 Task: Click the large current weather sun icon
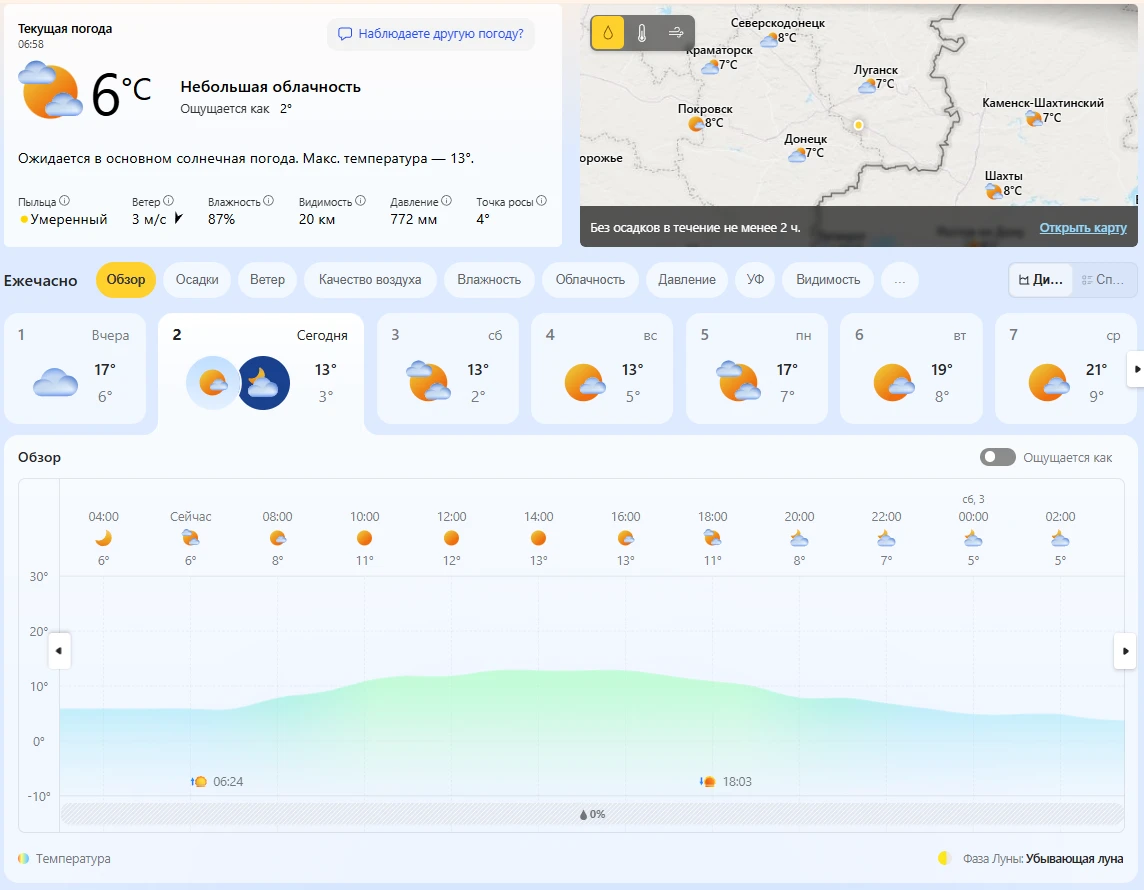click(x=50, y=90)
